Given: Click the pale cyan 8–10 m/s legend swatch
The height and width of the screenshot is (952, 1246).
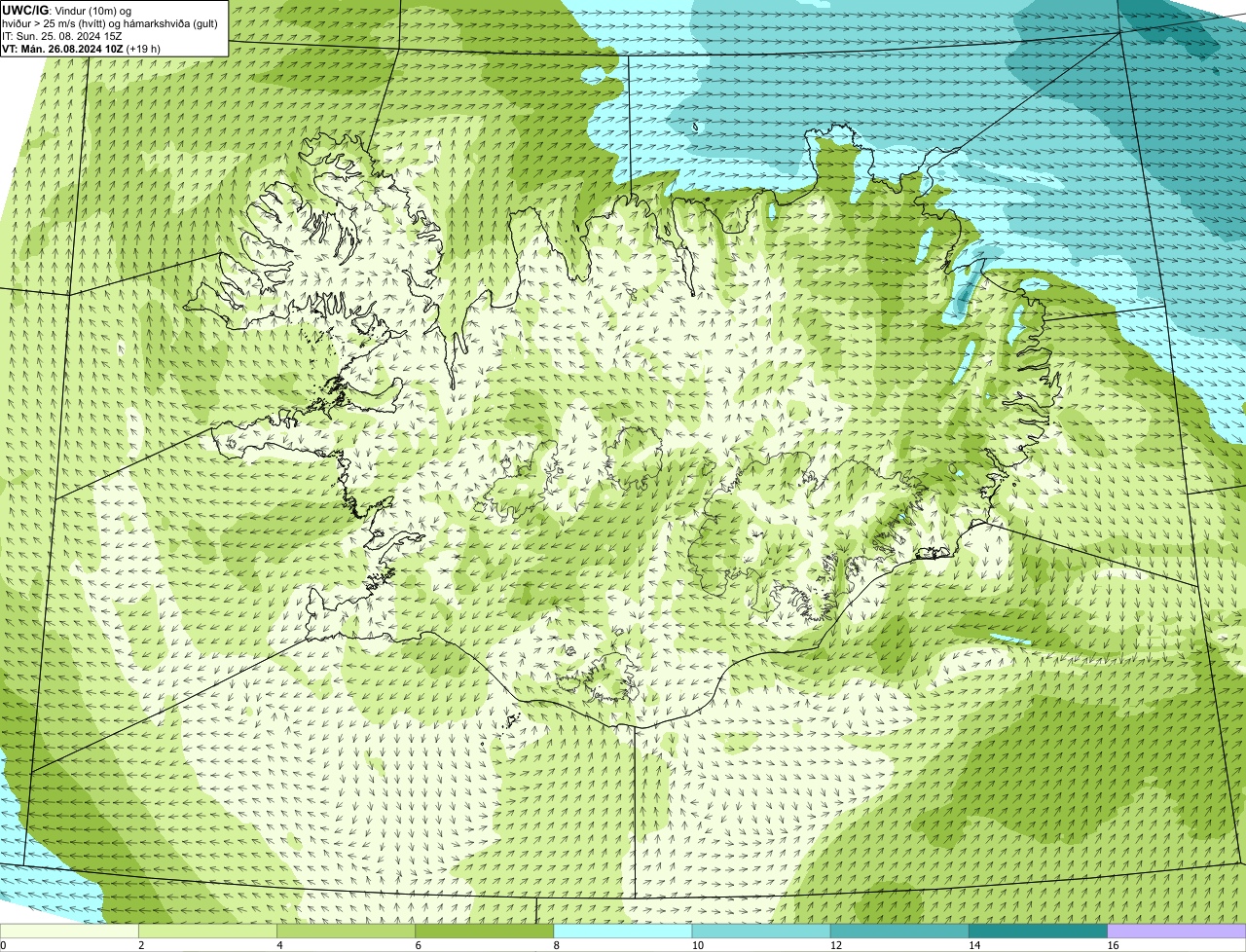Looking at the screenshot, I should point(623,931).
